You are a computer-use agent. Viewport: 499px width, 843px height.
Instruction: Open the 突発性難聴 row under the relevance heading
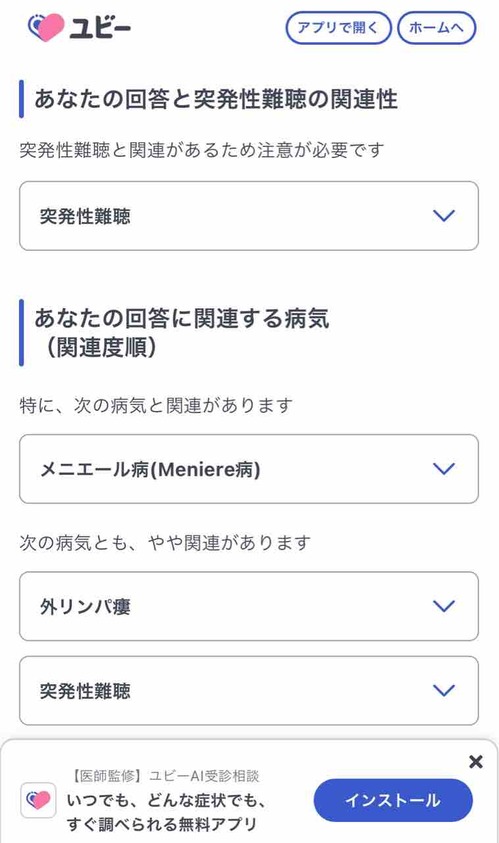coord(249,216)
